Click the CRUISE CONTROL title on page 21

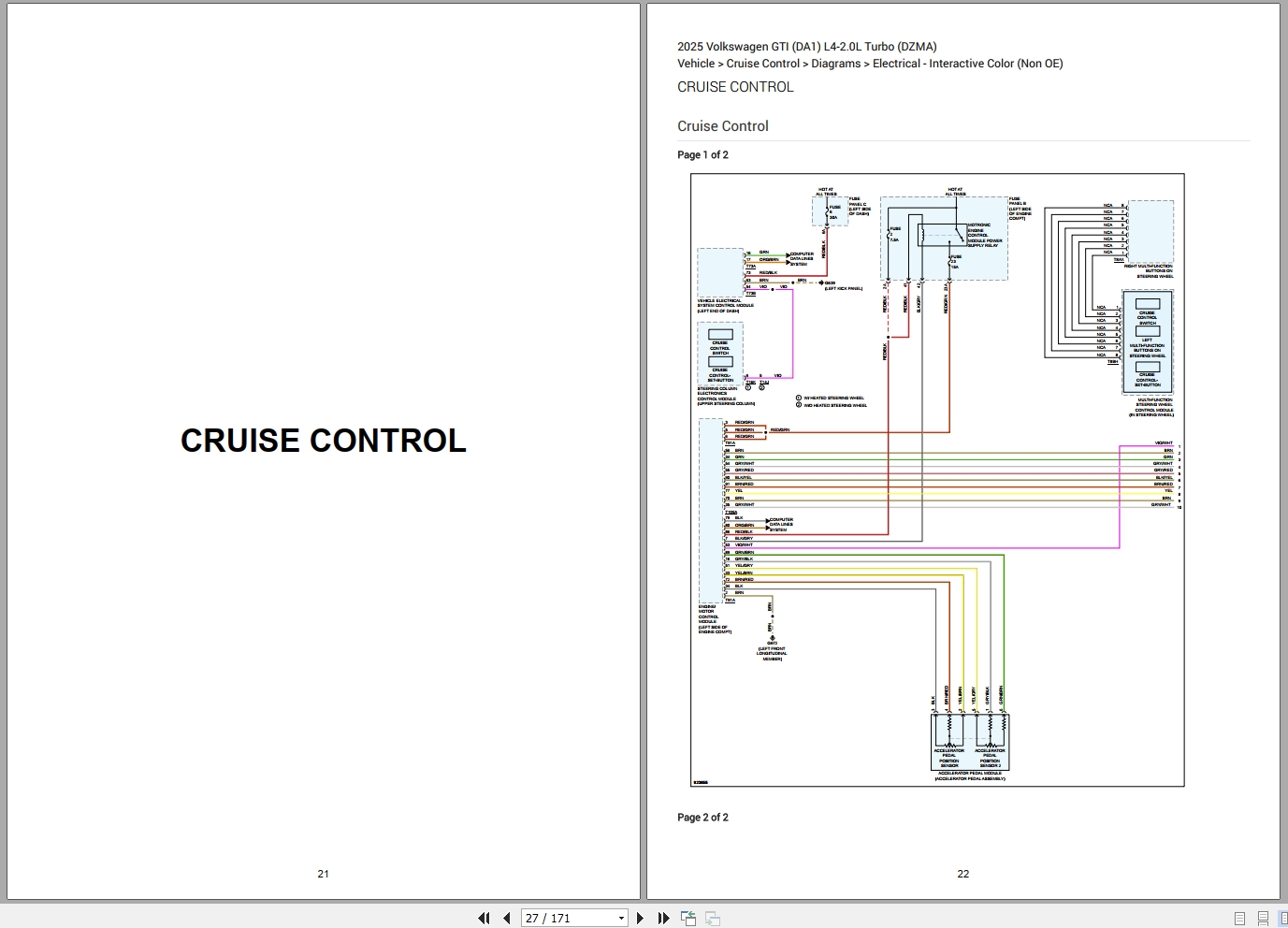click(324, 441)
